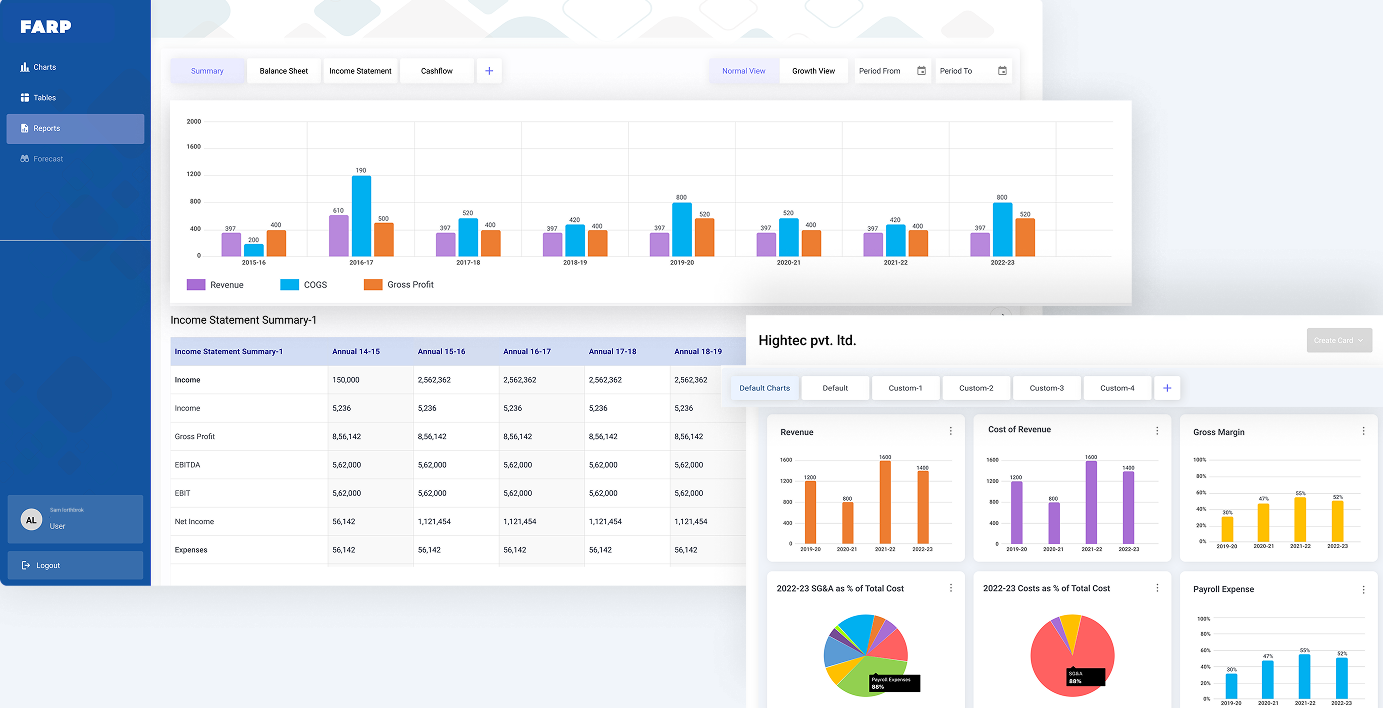
Task: Enable Normal View mode
Action: [744, 70]
